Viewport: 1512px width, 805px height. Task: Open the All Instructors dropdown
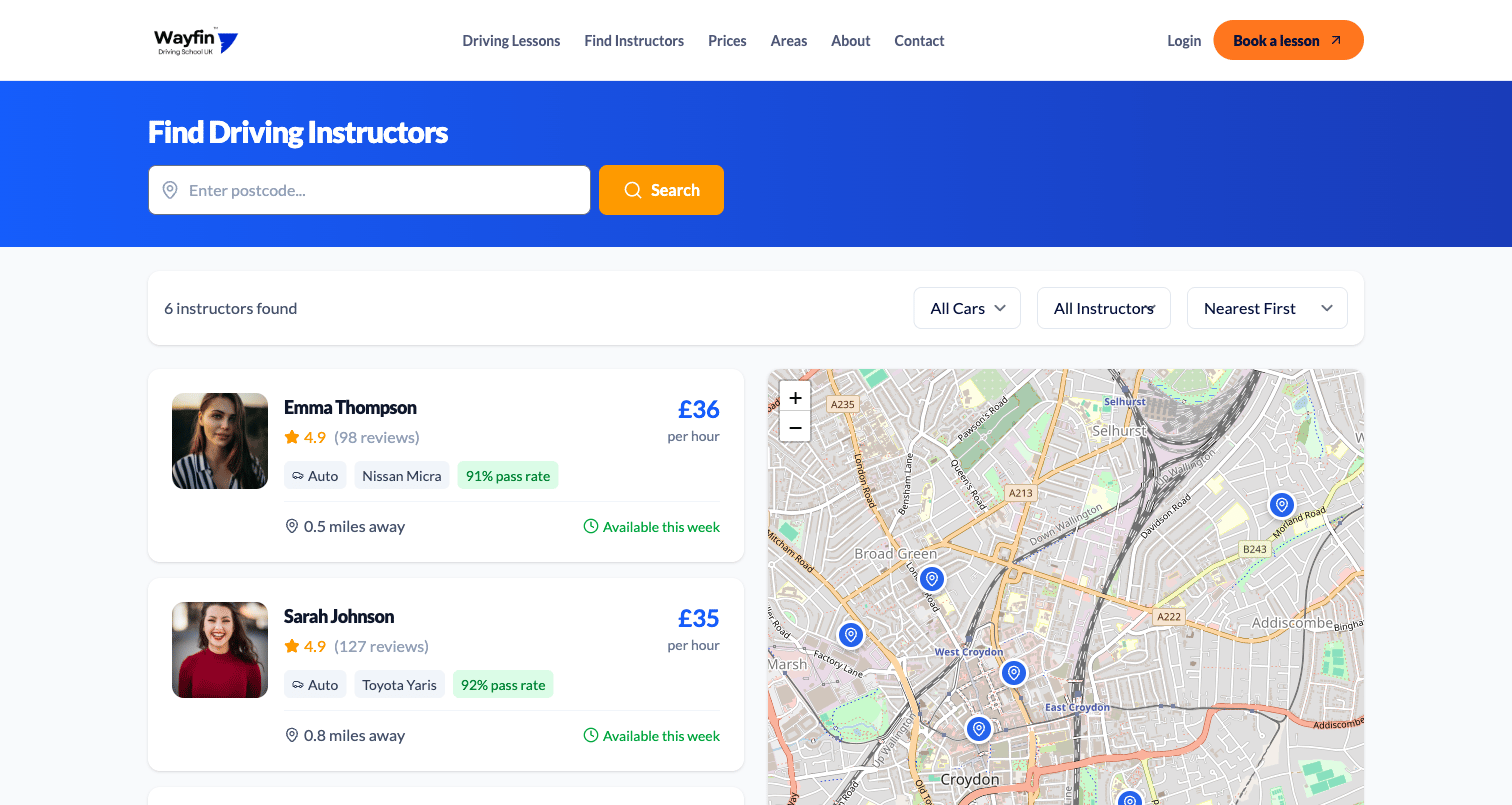click(x=1104, y=308)
